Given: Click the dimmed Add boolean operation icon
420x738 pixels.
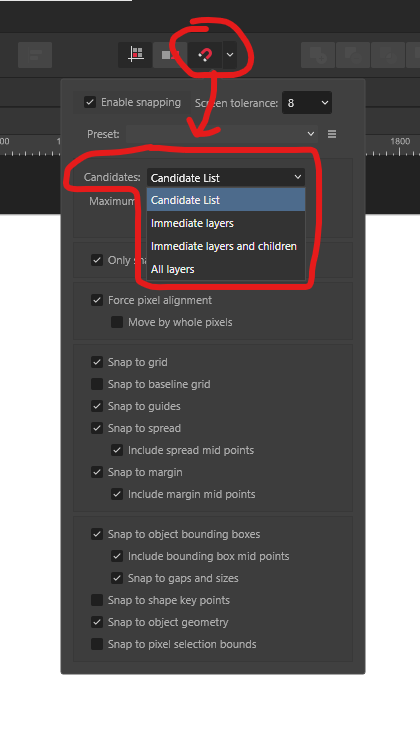Looking at the screenshot, I should tap(318, 55).
